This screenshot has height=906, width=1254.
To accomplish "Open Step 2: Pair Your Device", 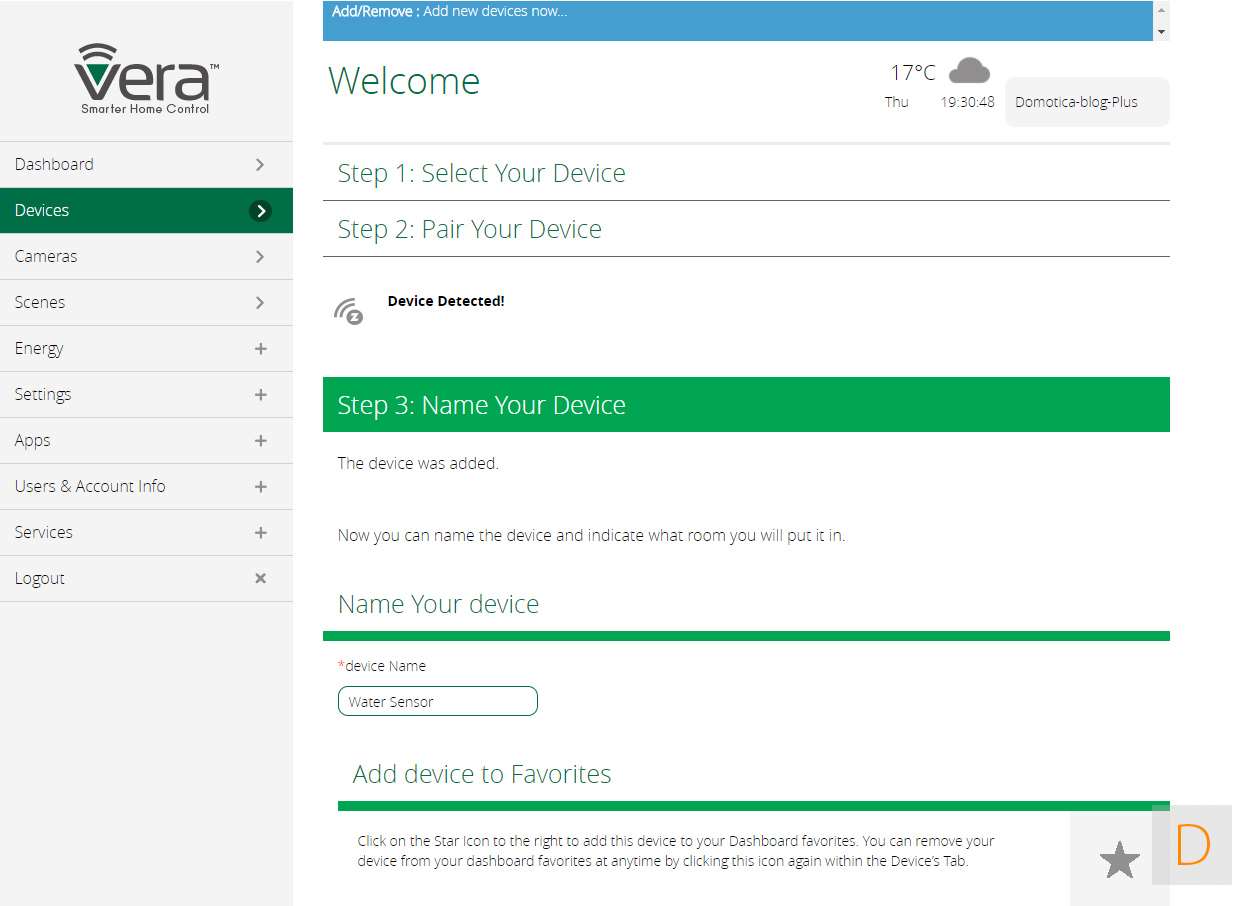I will pyautogui.click(x=469, y=229).
